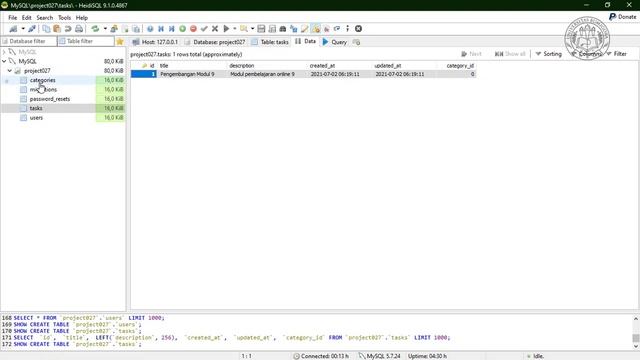Switch to the Data tab
Viewport: 640px width, 360px height.
[x=305, y=42]
